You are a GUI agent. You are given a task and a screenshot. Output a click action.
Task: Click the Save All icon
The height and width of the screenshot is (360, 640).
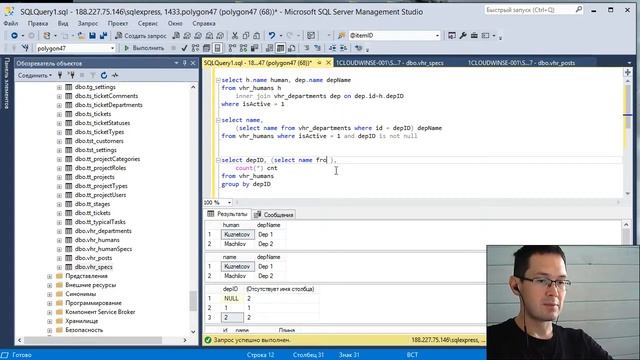[103, 36]
